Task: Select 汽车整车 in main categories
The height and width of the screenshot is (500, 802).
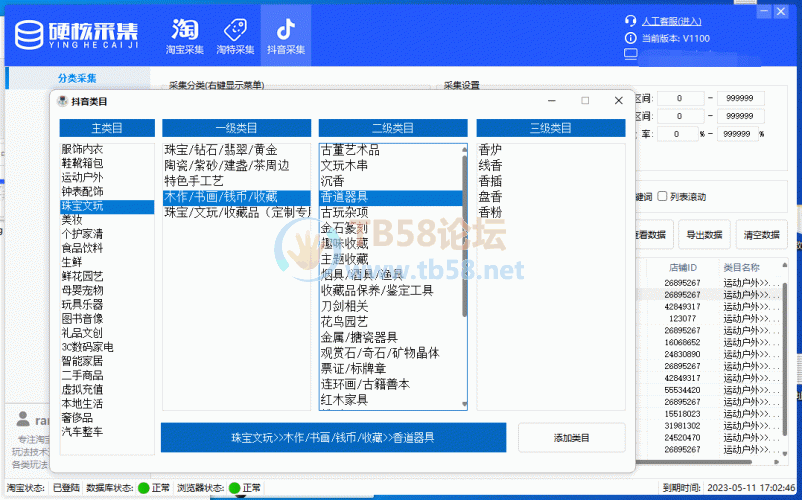Action: point(82,432)
